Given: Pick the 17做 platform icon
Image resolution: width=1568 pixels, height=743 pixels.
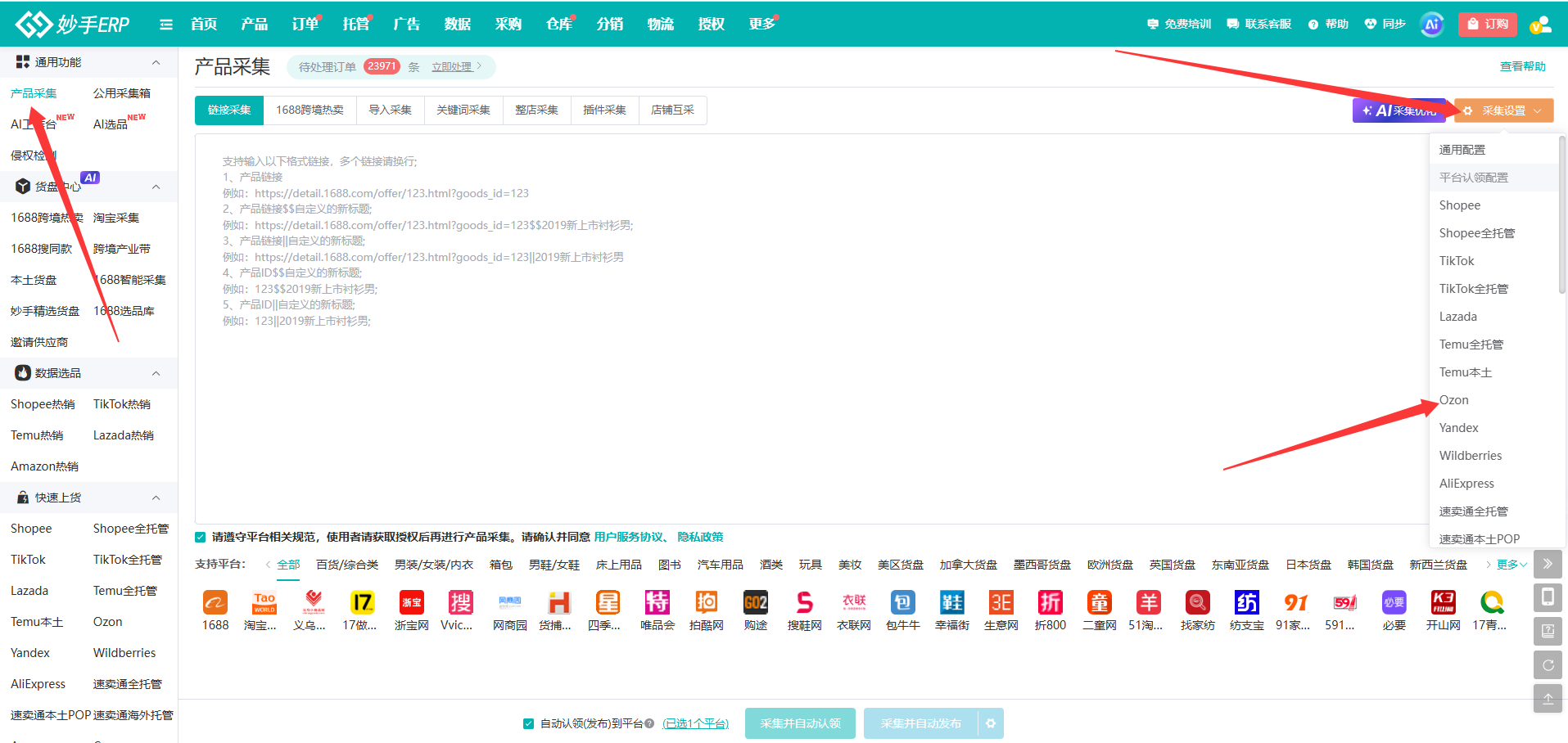Looking at the screenshot, I should [362, 603].
